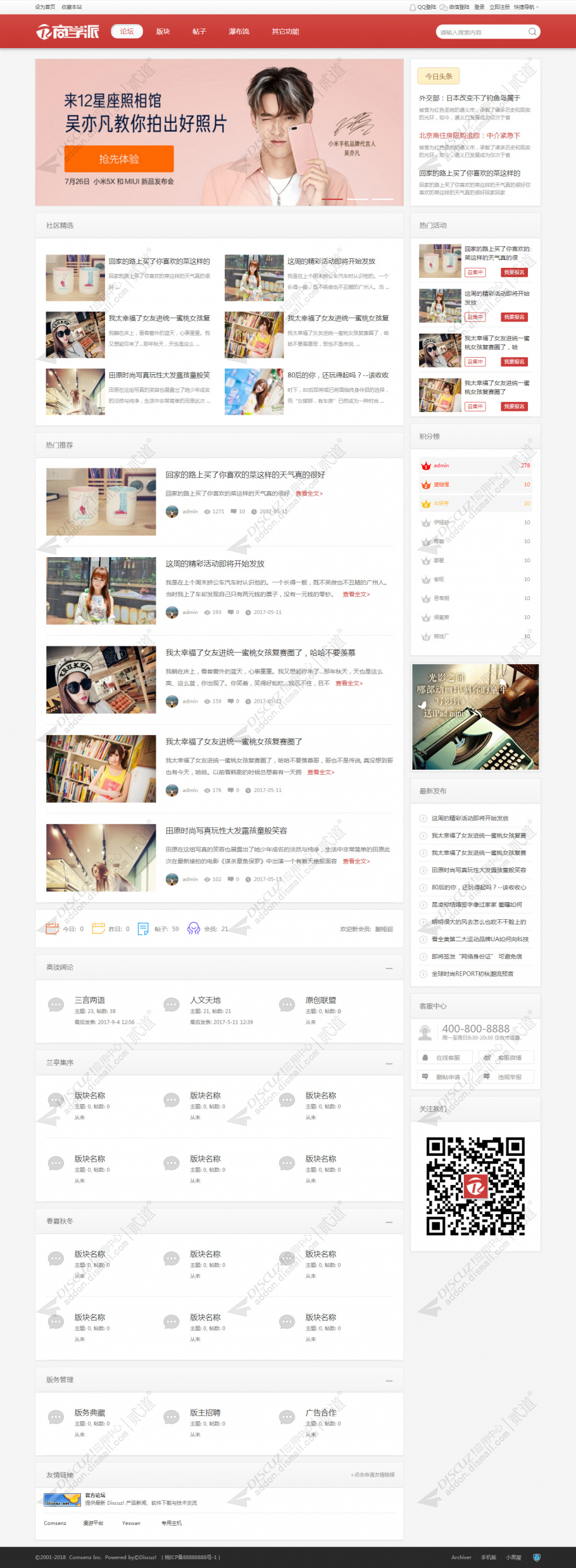Click the orange rank 2 crown icon
Image resolution: width=576 pixels, height=1568 pixels.
pos(426,485)
